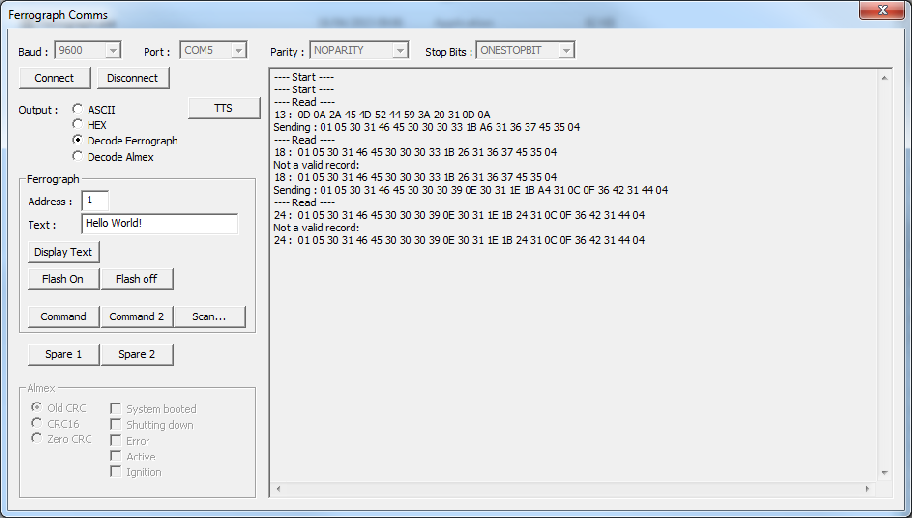The width and height of the screenshot is (912, 518).
Task: Click Spare 1 button
Action: 63,355
